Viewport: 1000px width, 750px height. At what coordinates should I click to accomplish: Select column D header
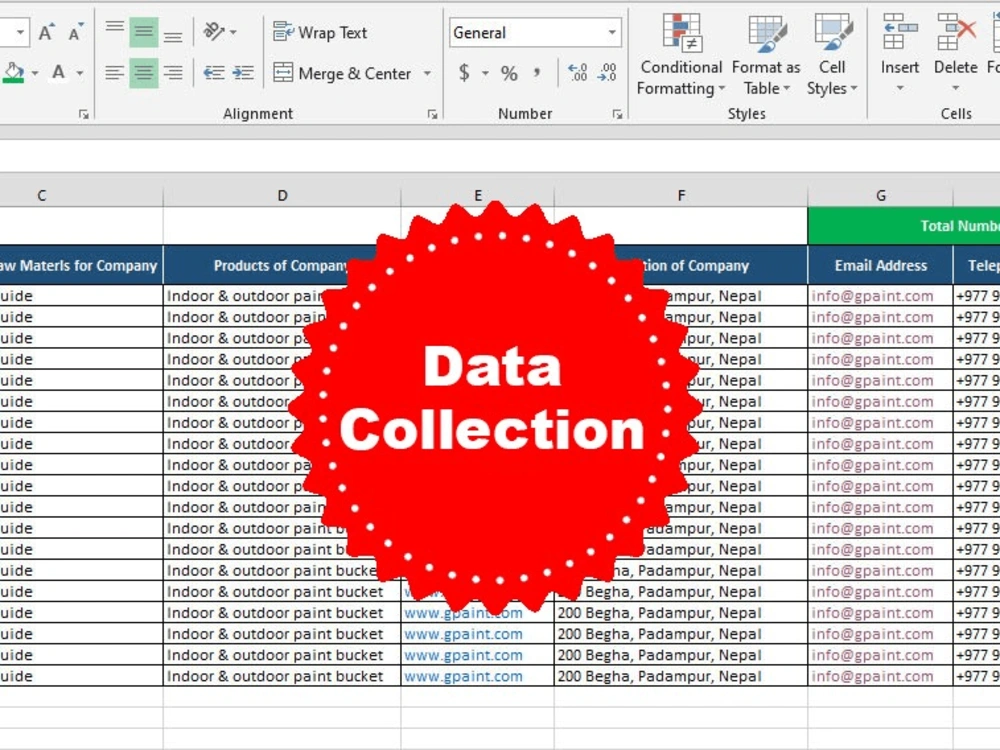[282, 195]
